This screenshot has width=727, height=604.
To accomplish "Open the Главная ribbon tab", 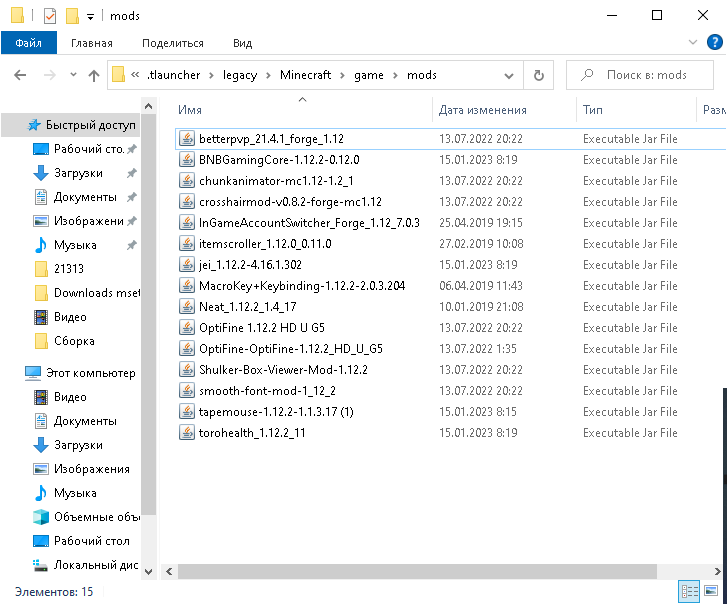I will click(92, 43).
